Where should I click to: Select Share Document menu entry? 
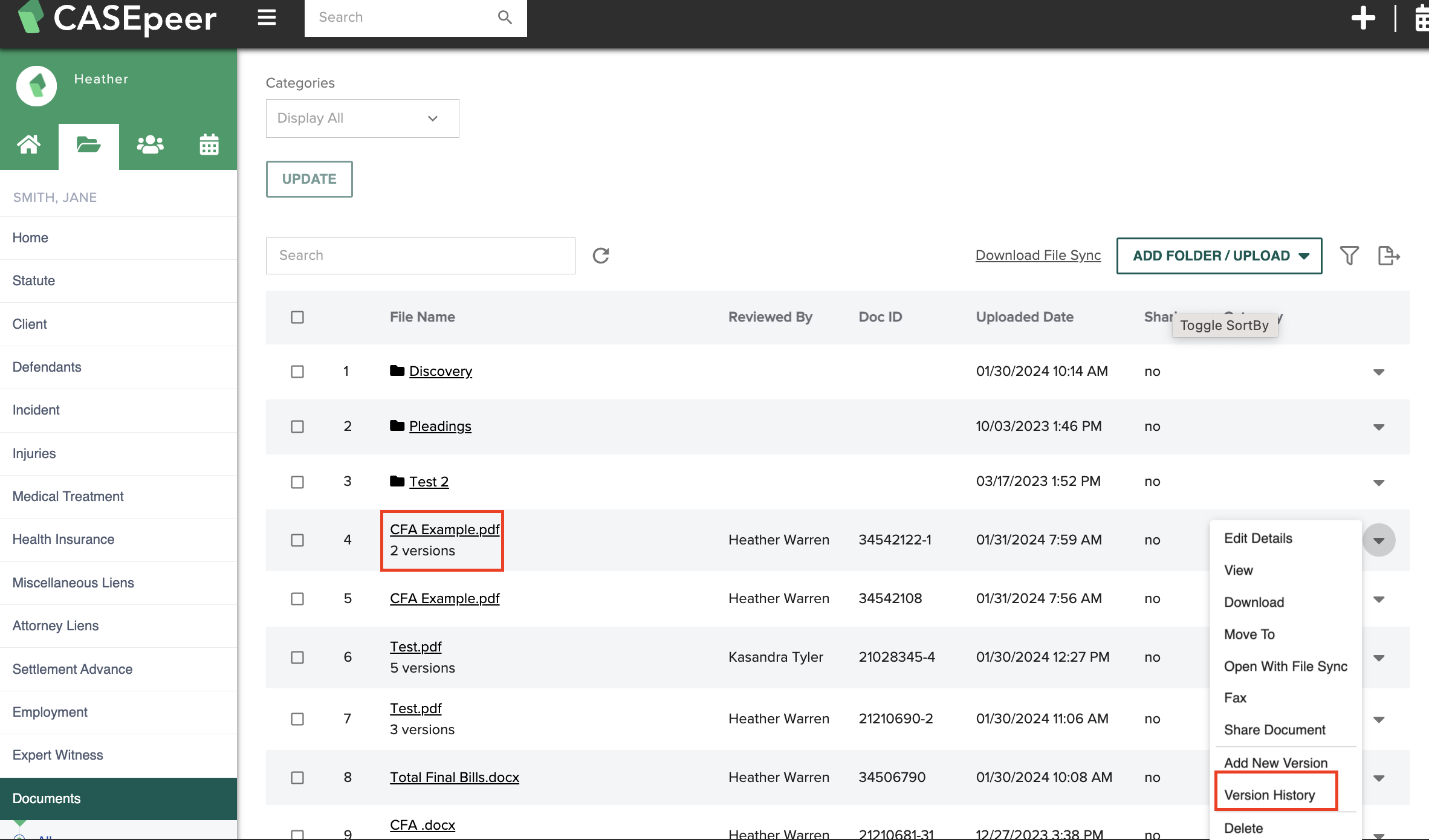click(1274, 730)
